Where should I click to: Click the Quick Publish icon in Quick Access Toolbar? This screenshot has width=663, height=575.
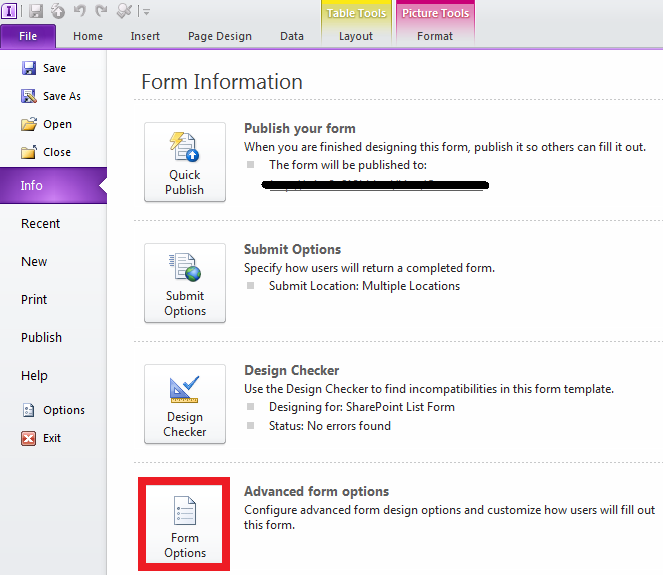point(58,11)
